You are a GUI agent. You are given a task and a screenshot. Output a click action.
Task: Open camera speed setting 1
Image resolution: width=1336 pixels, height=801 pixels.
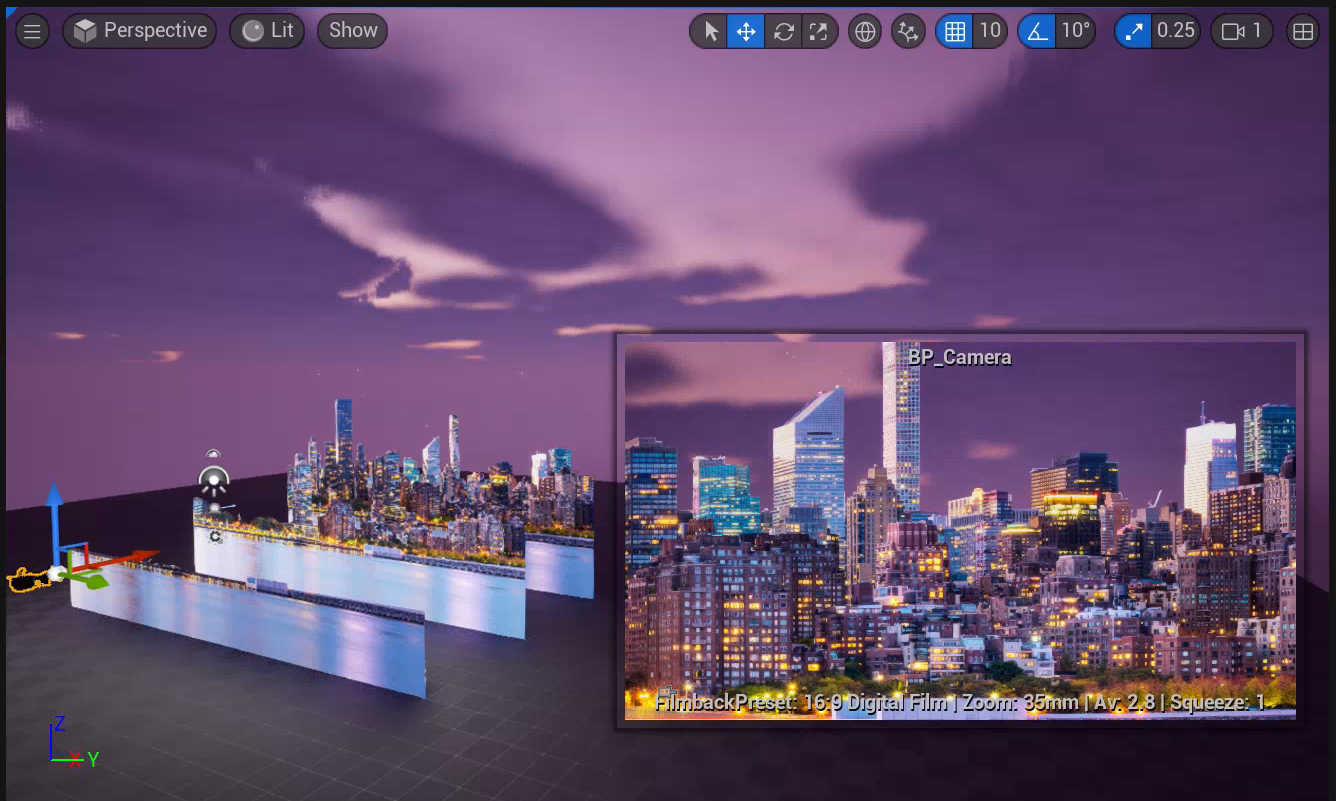(x=1242, y=32)
